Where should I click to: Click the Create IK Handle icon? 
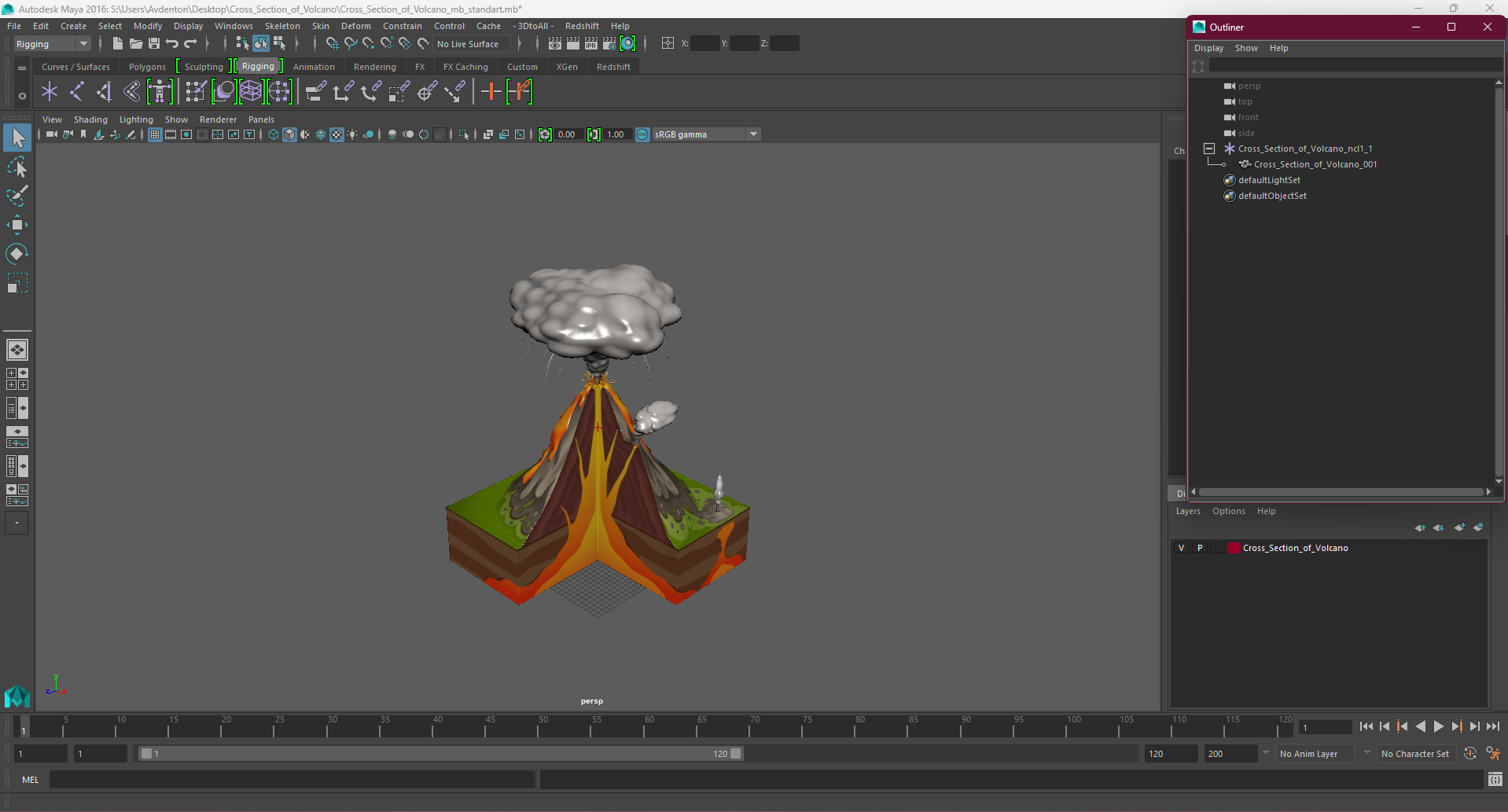tap(104, 92)
